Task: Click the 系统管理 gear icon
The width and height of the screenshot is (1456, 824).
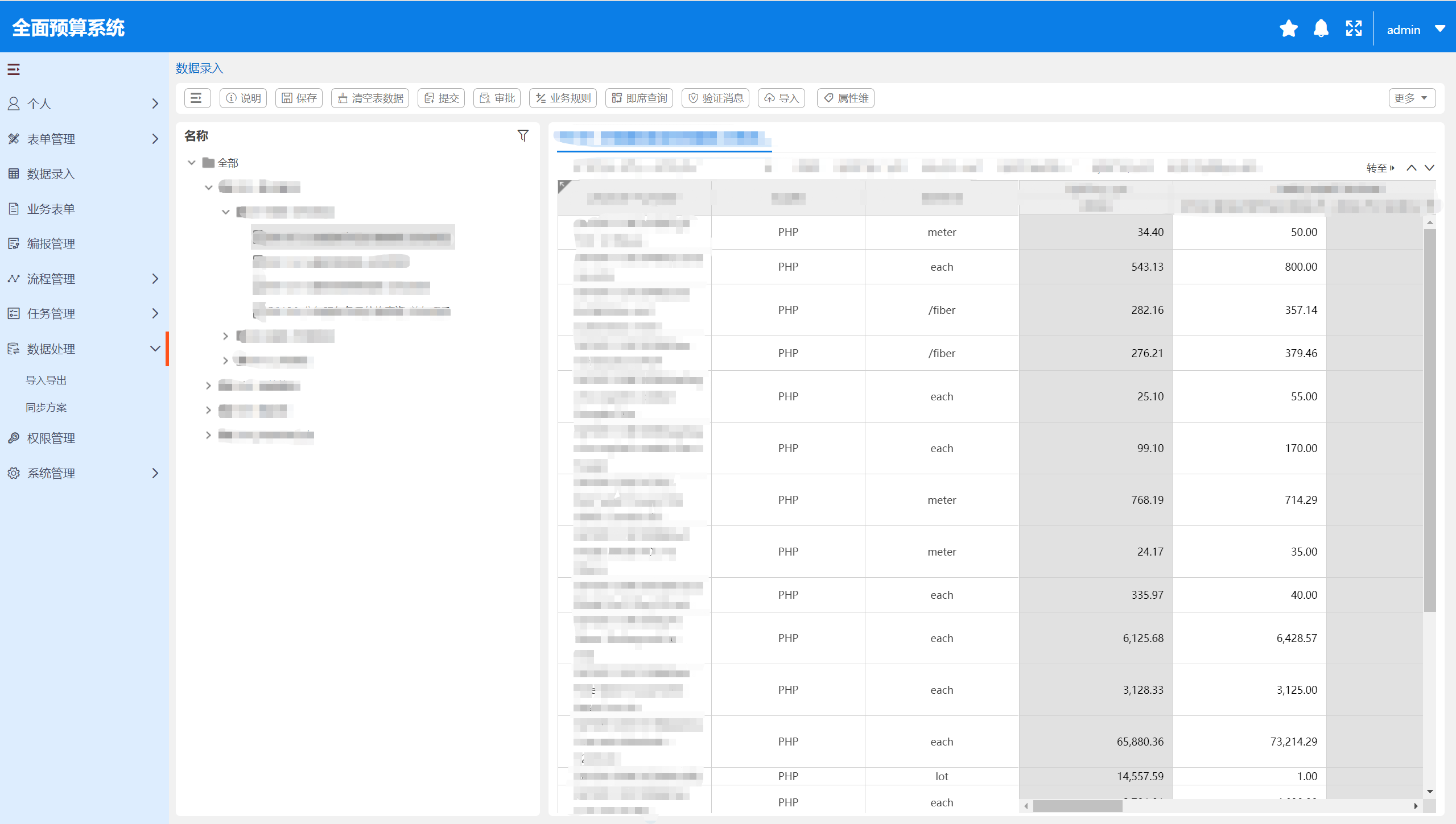Action: pyautogui.click(x=14, y=473)
